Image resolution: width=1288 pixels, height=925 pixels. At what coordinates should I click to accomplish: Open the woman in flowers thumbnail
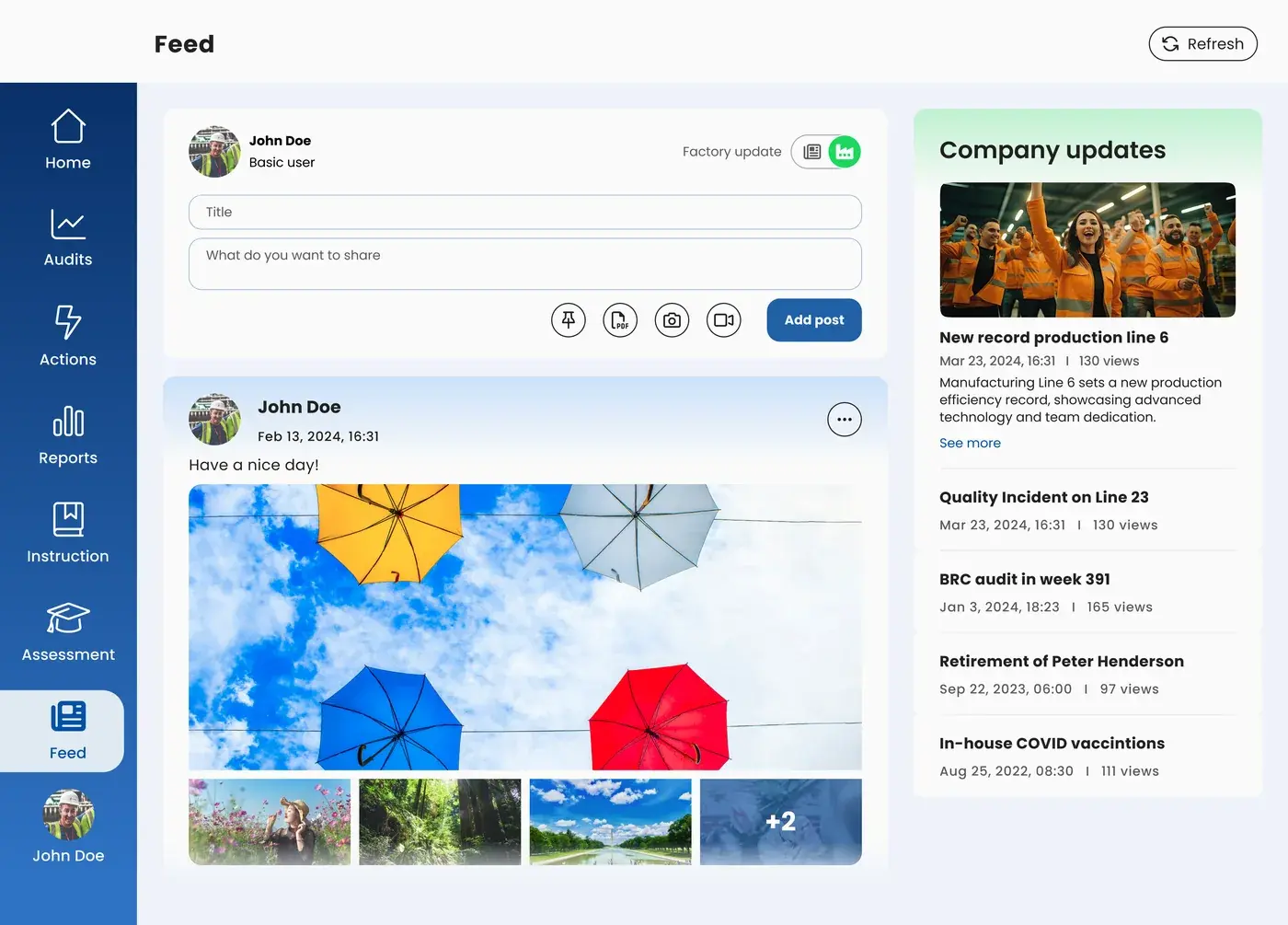[270, 822]
